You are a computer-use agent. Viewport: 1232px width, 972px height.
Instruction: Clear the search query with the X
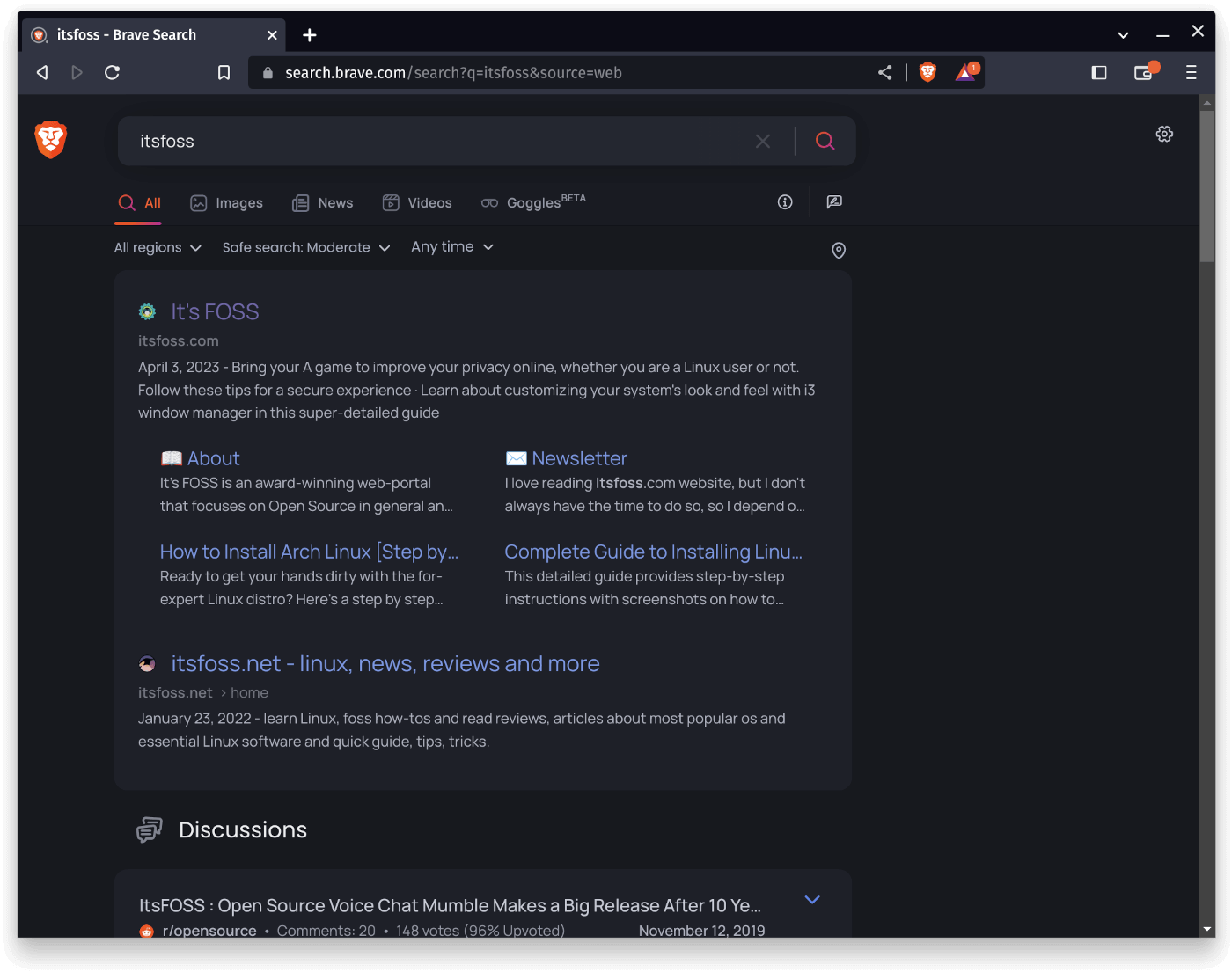[x=762, y=141]
